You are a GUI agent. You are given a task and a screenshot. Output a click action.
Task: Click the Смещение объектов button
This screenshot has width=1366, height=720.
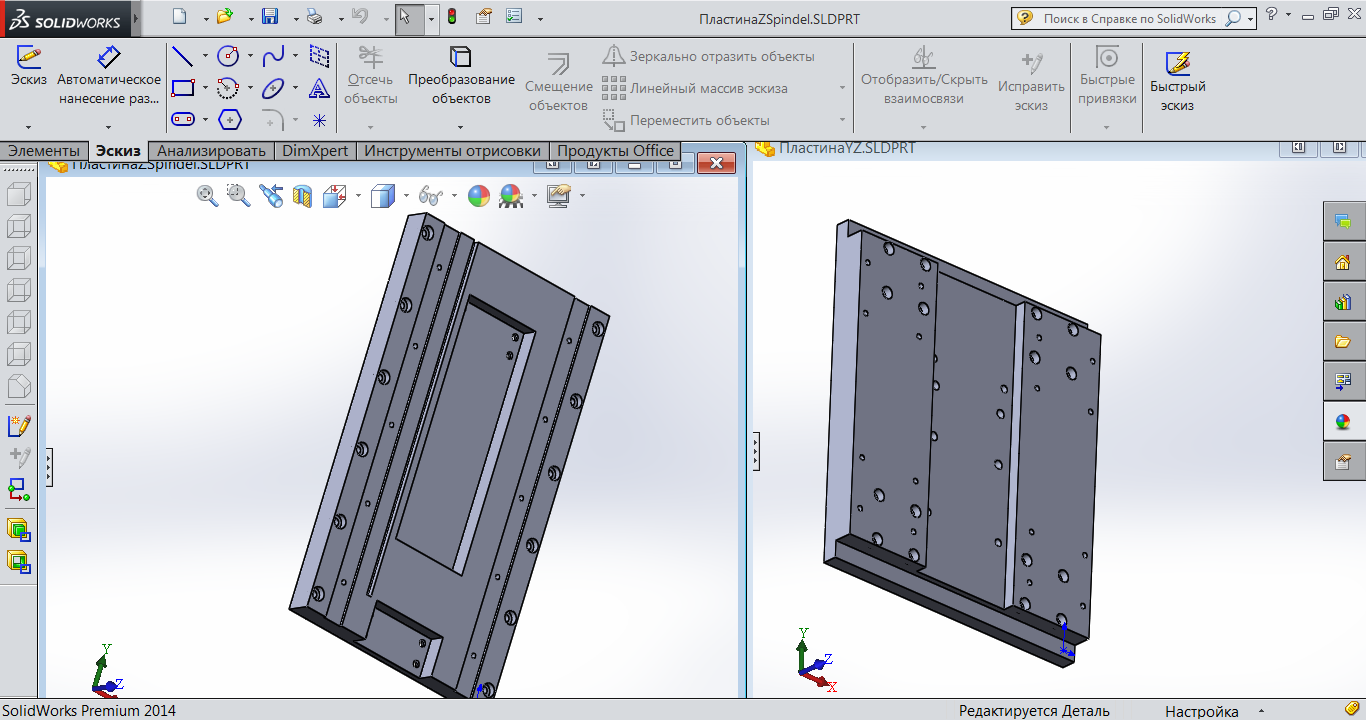559,80
